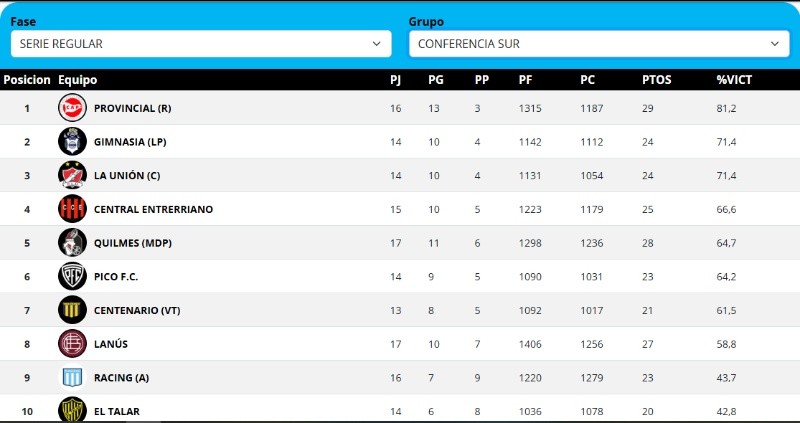800x423 pixels.
Task: Click the Quilmes (MDP) team logo
Action: 72,243
